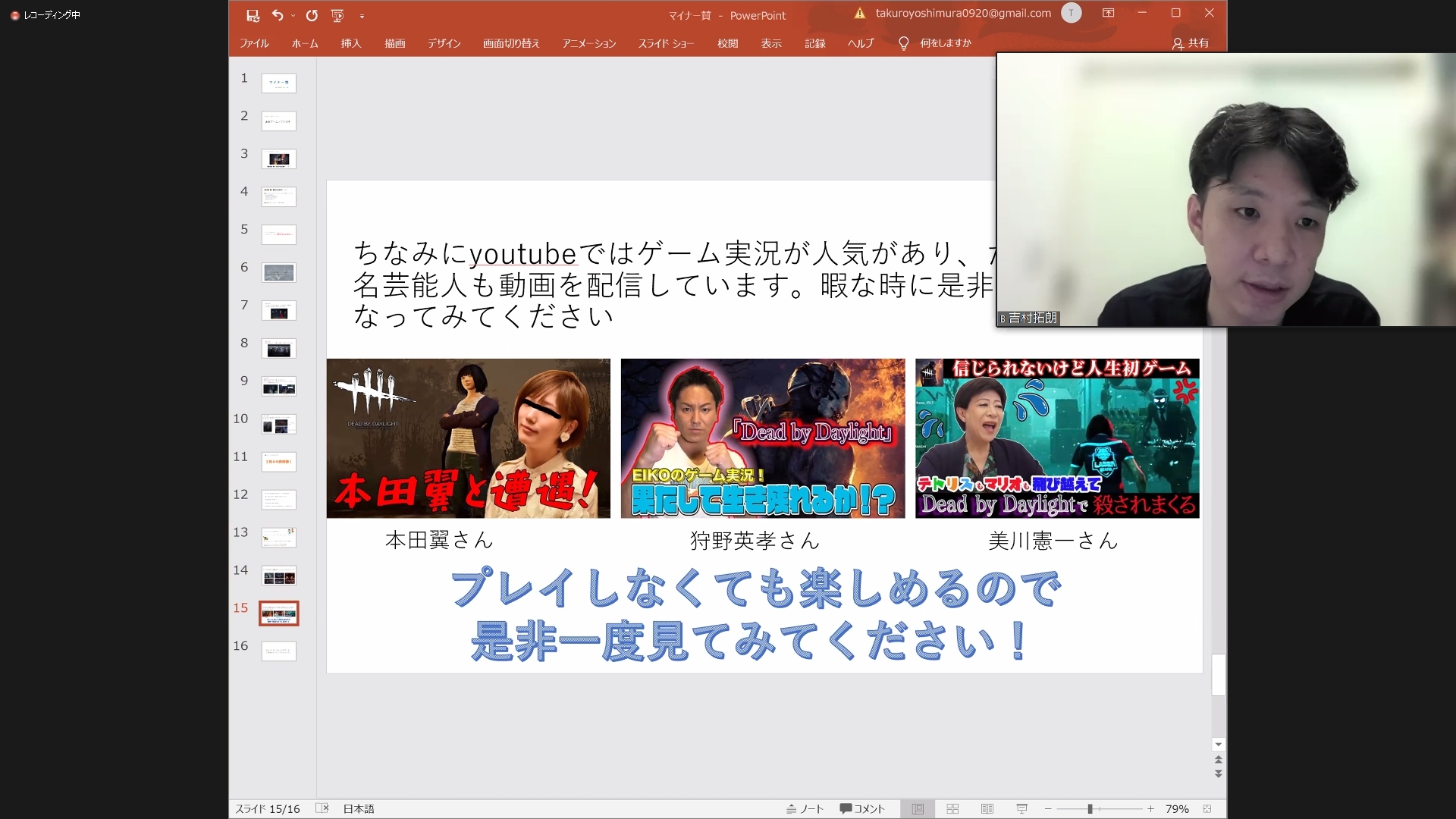Switch to the 描画 ribbon tab
The width and height of the screenshot is (1456, 819).
click(x=394, y=43)
